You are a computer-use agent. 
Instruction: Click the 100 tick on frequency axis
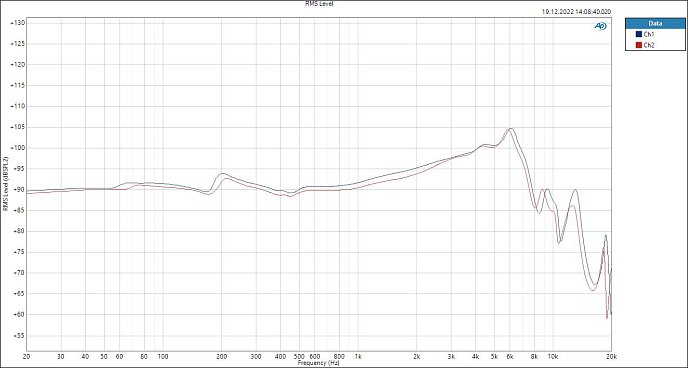tap(163, 357)
